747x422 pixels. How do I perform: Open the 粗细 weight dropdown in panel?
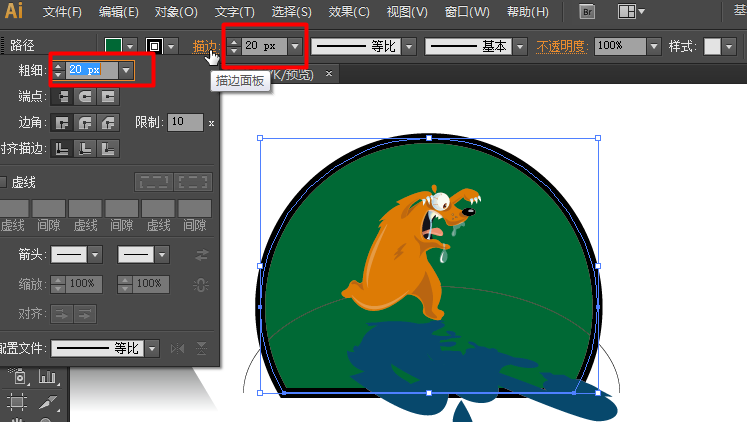(x=126, y=70)
